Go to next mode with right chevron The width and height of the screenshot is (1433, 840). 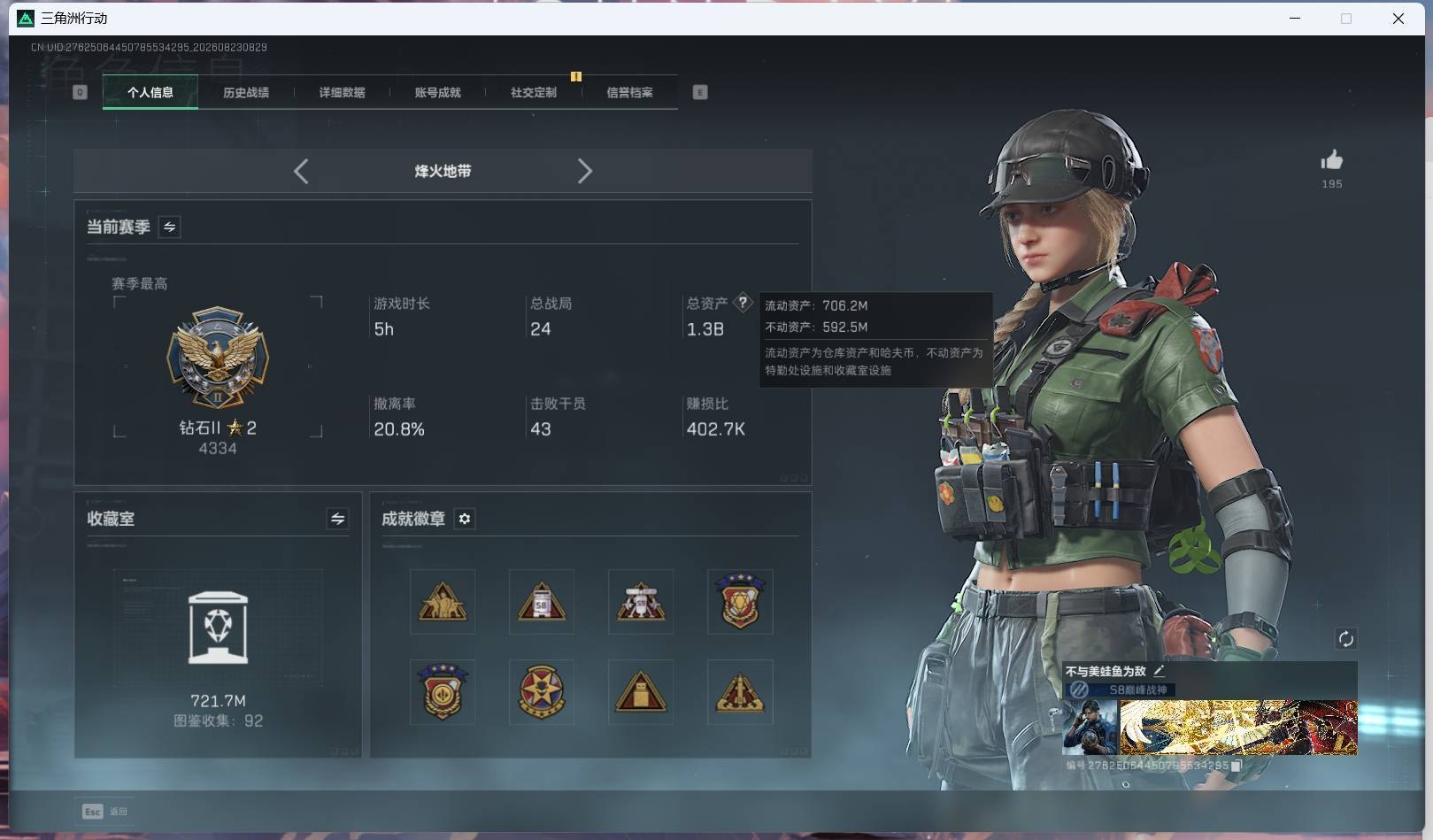coord(584,171)
